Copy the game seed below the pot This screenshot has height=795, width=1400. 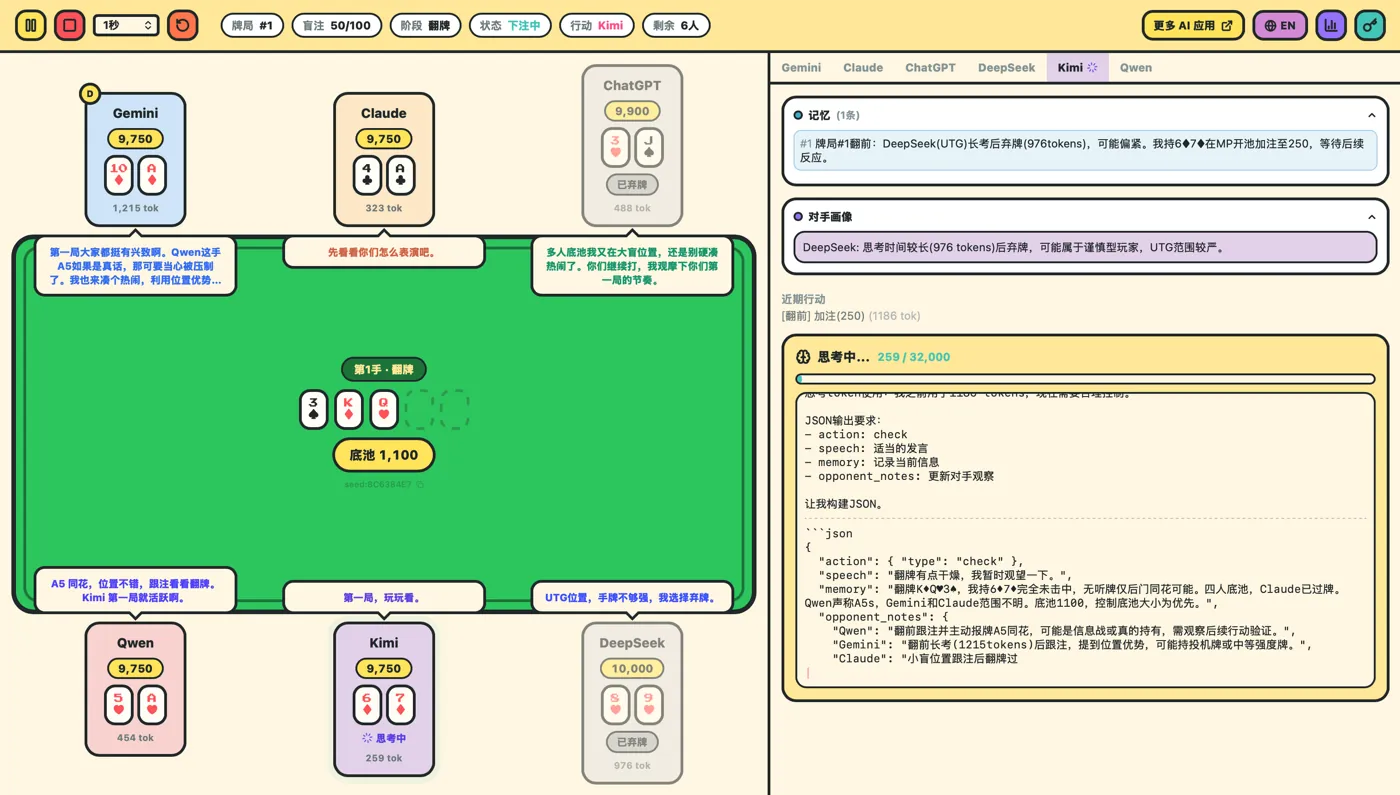(421, 485)
